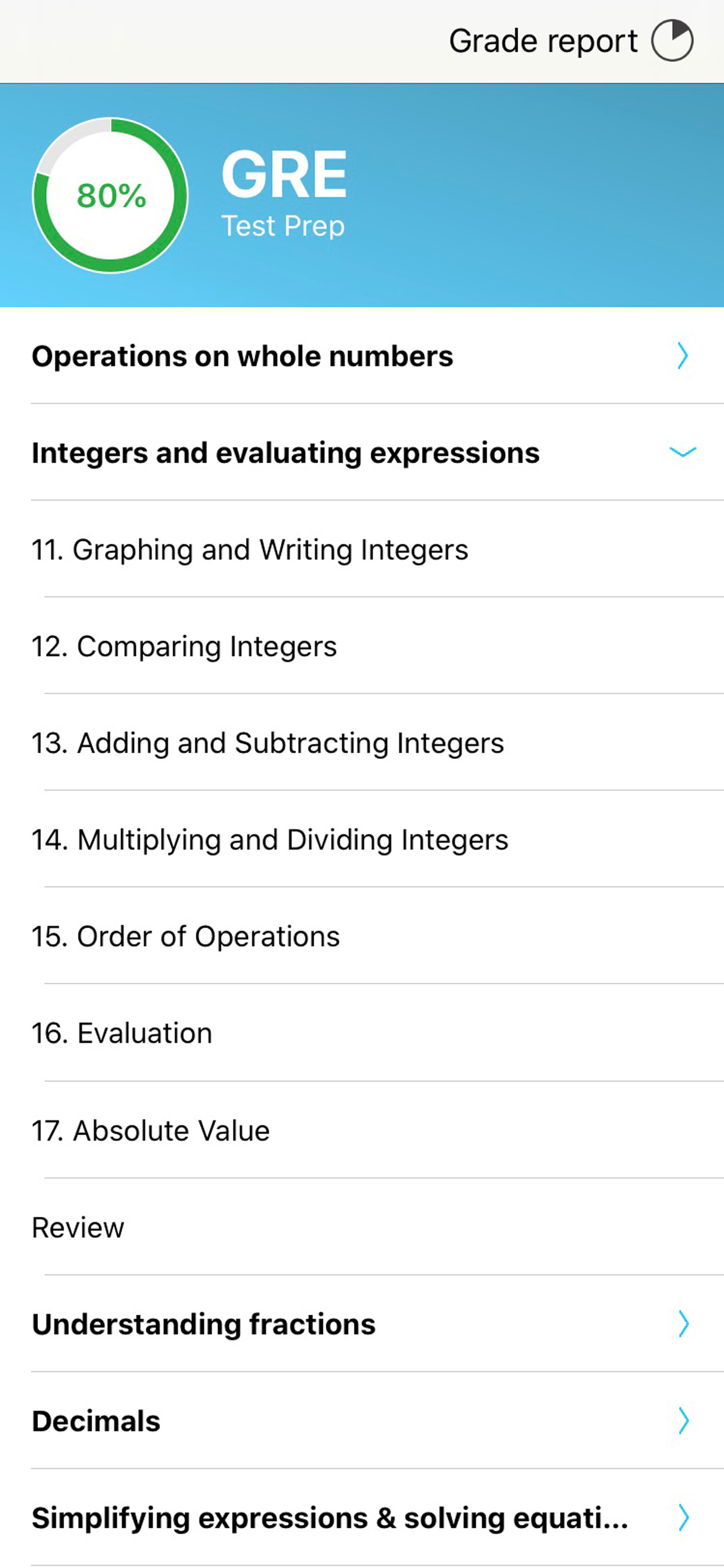Image resolution: width=724 pixels, height=1568 pixels.
Task: Expand the Understanding fractions chevron
Action: (x=683, y=1324)
